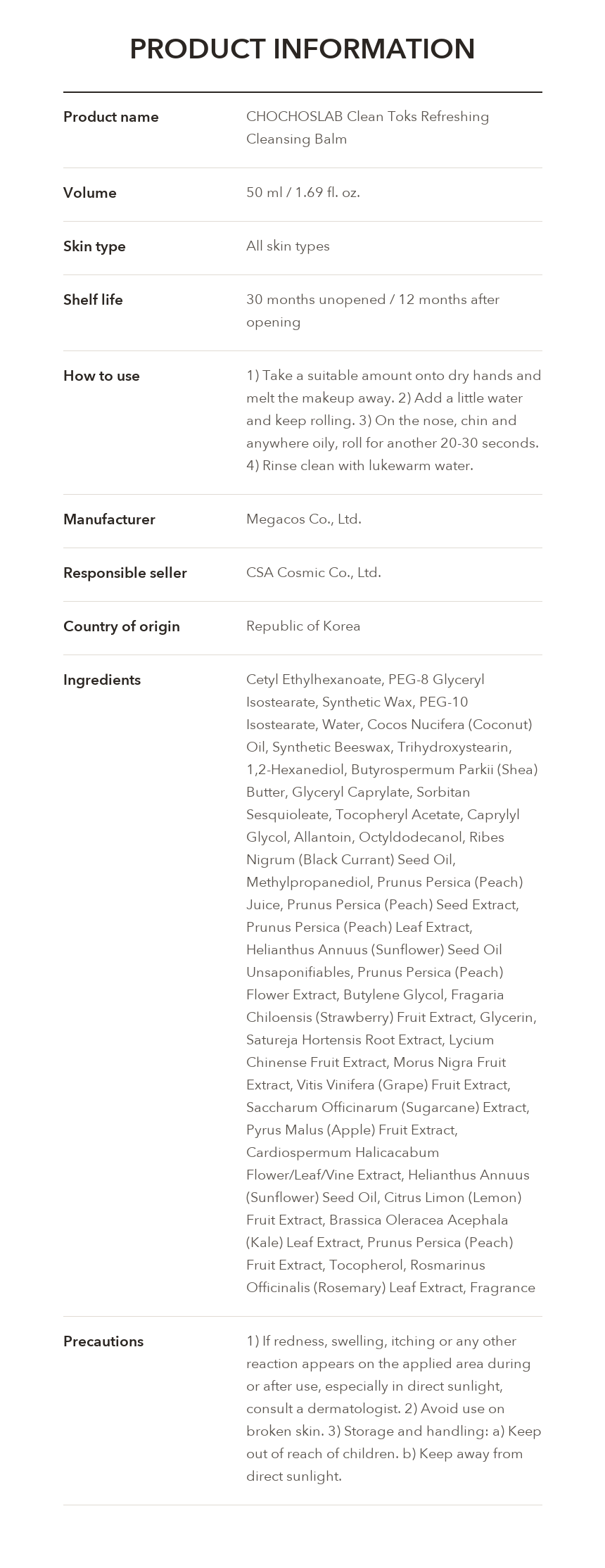The image size is (605, 1568).
Task: Click the Republic of Korea value
Action: 303,626
